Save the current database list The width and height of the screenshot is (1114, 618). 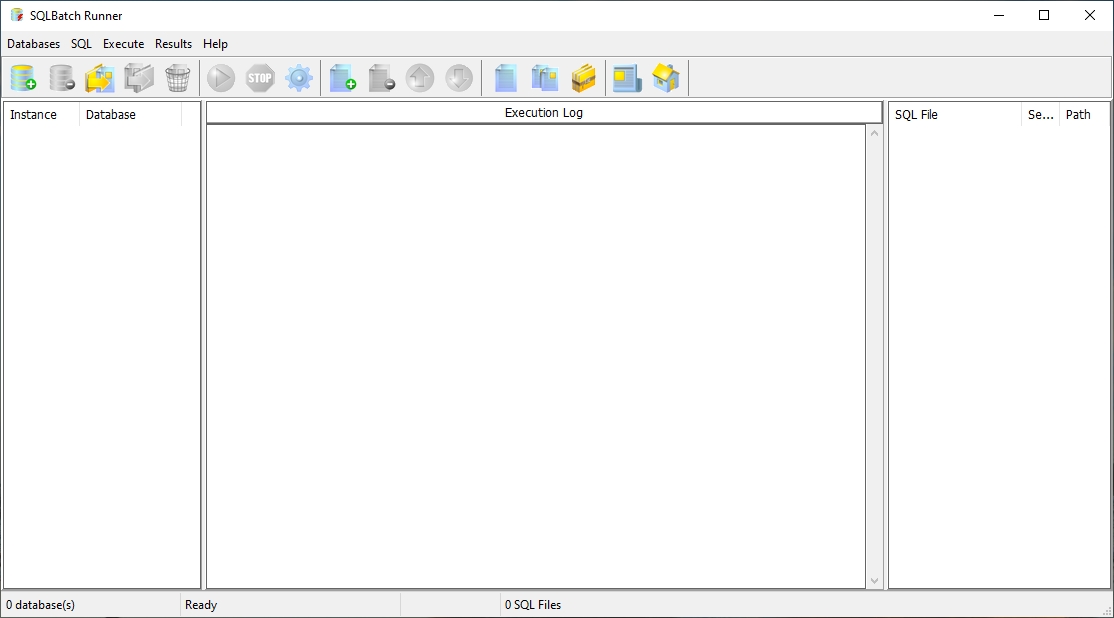[139, 78]
